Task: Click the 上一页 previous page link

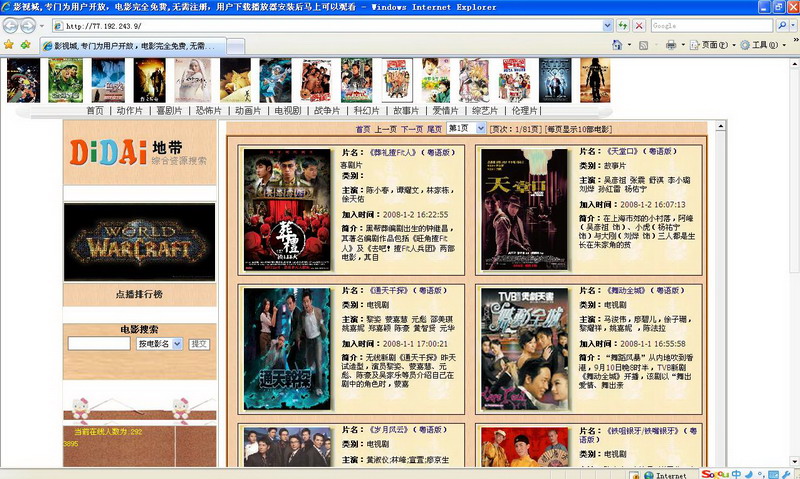Action: 385,129
